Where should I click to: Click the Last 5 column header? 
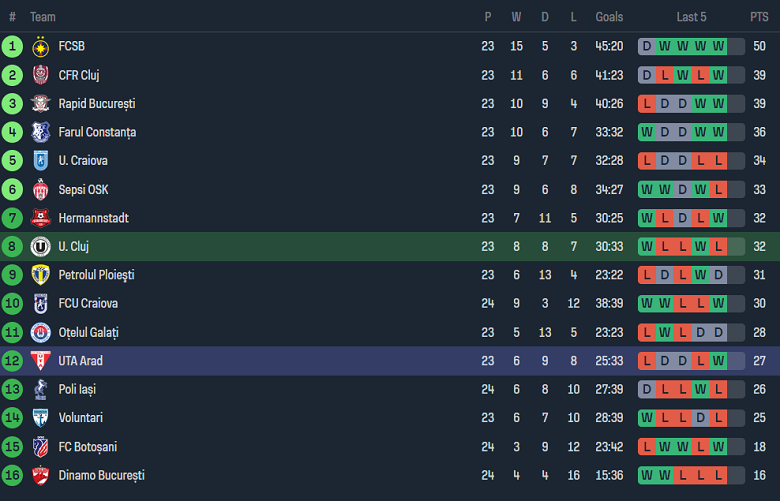tap(691, 17)
